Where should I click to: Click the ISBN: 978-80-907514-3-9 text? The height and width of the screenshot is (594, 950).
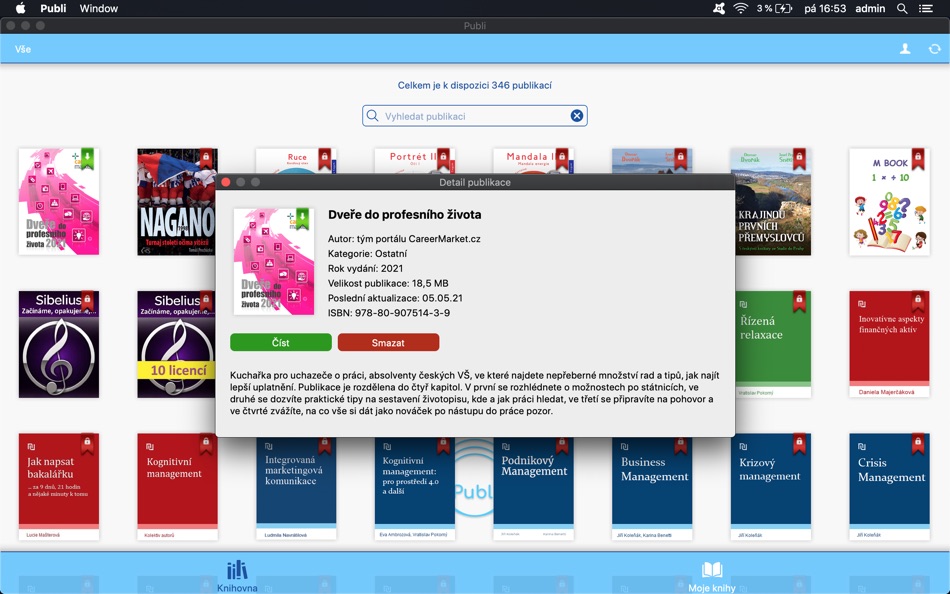click(x=389, y=313)
